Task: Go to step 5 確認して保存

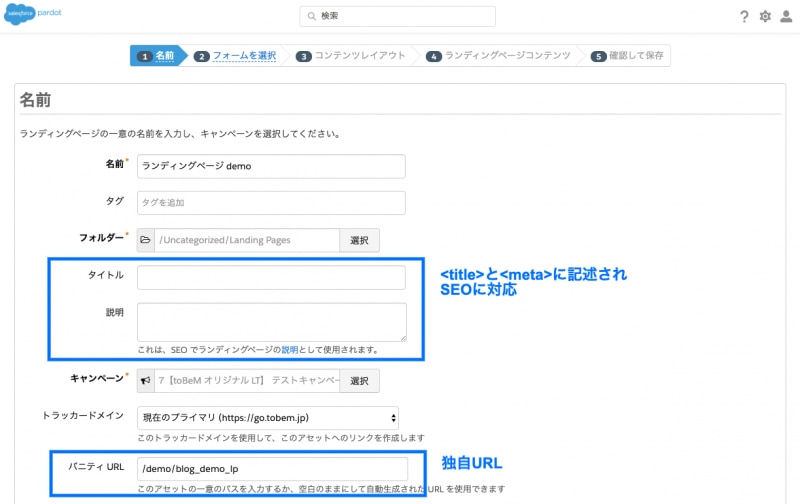Action: [627, 56]
